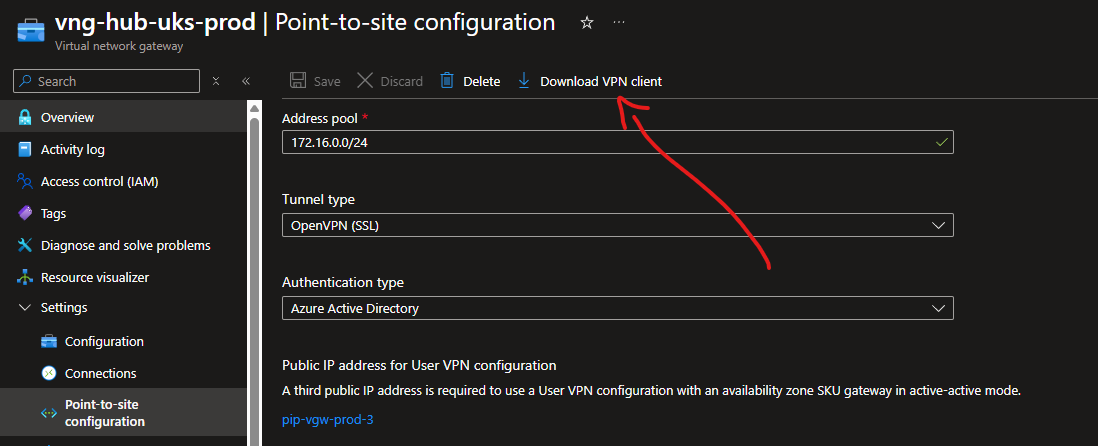
Task: Open the Authentication type dropdown
Action: point(618,308)
